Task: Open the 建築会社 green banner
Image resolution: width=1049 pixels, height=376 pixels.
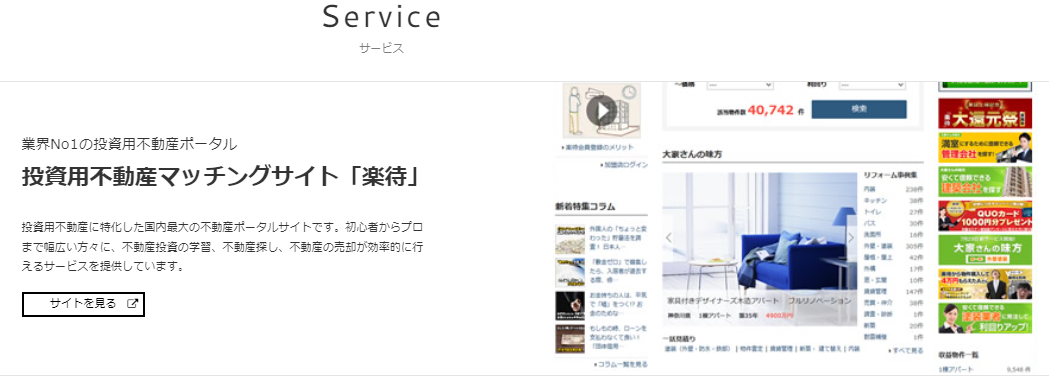Action: 984,181
